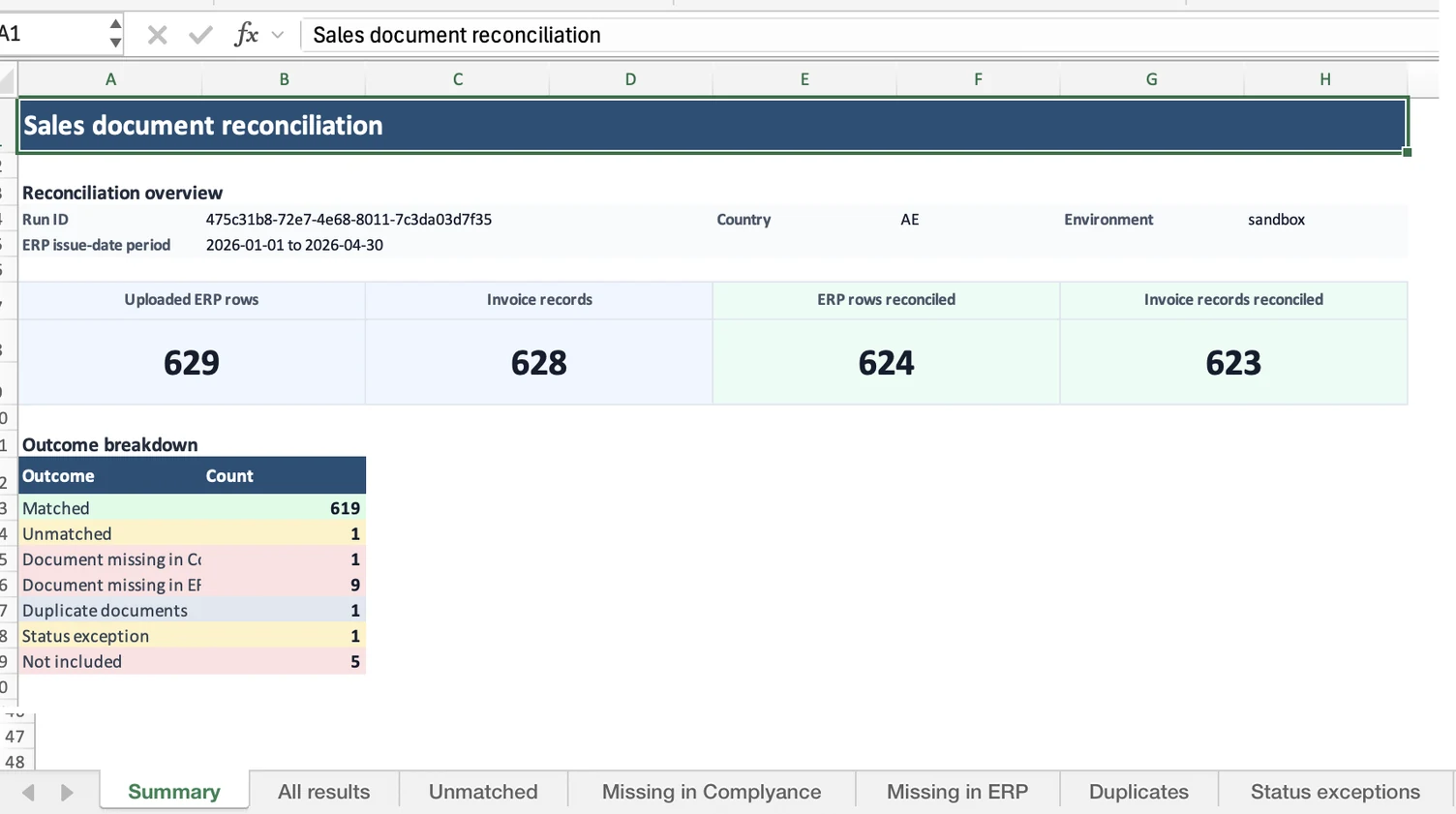Click the confirm entry checkmark icon
Image resolution: width=1456 pixels, height=814 pixels.
point(200,36)
